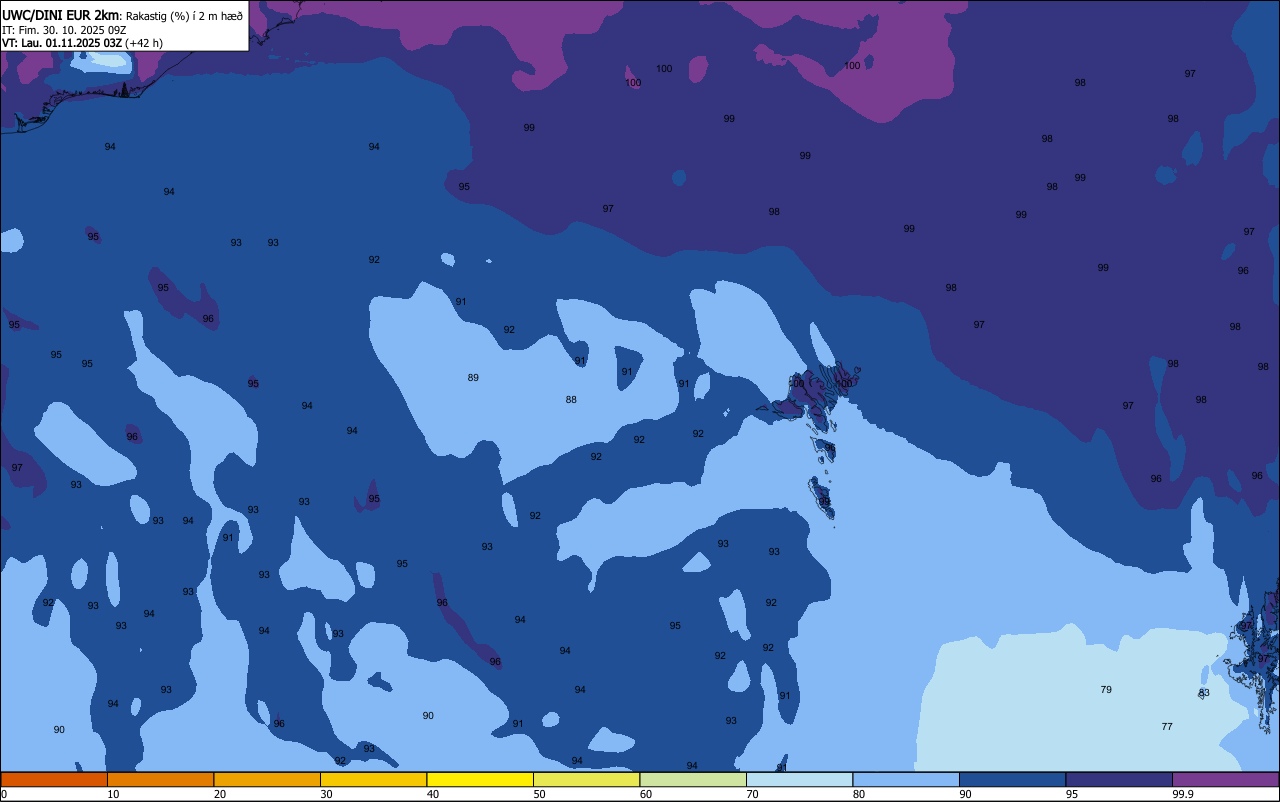Click the legend tick label '99.9'
The image size is (1280, 802).
[1183, 794]
